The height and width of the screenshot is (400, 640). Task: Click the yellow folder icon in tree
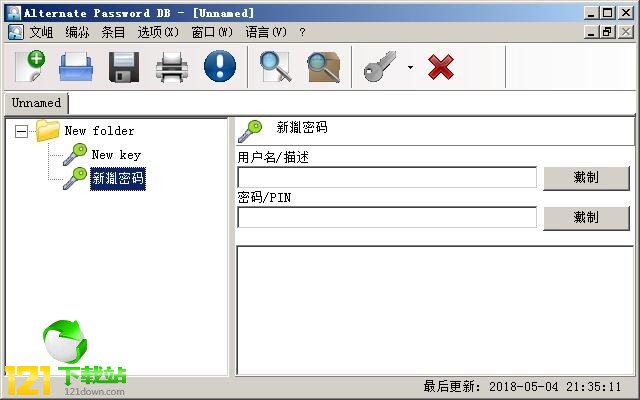coord(48,131)
